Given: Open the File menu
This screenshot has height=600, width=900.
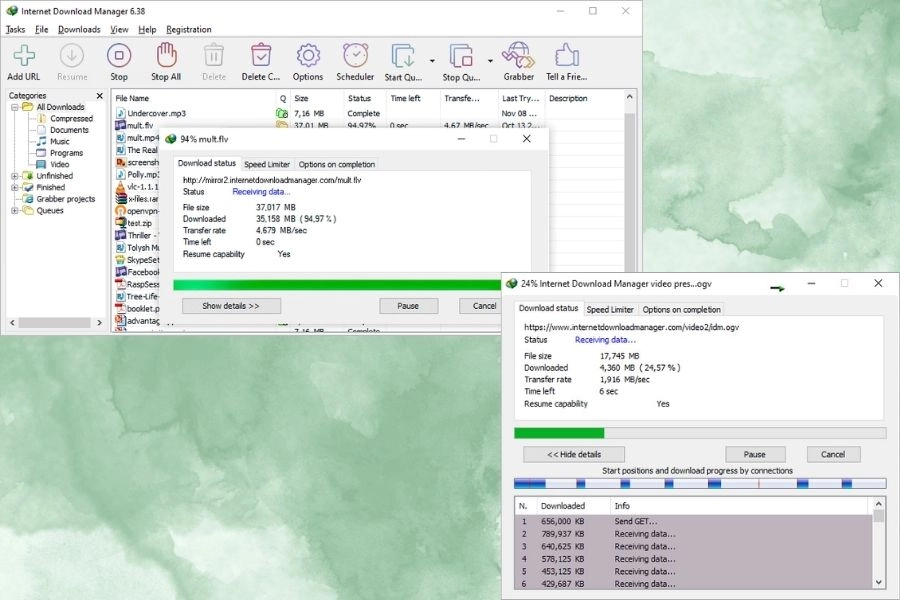Looking at the screenshot, I should [41, 29].
